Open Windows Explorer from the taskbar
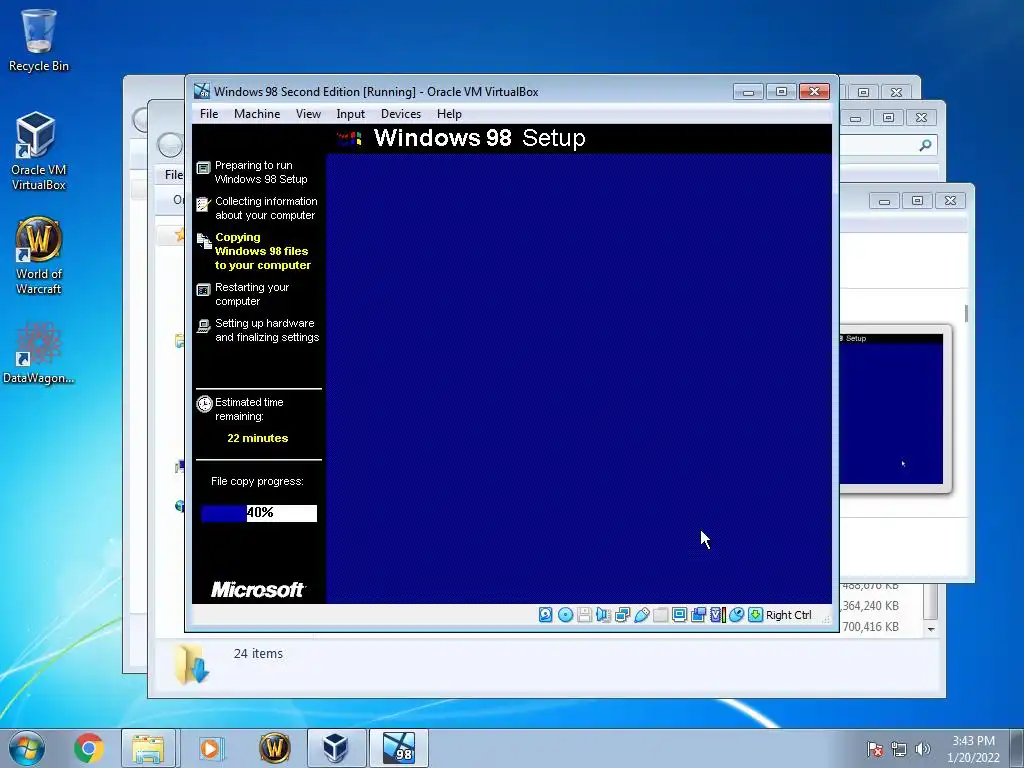Image resolution: width=1024 pixels, height=768 pixels. pyautogui.click(x=148, y=748)
